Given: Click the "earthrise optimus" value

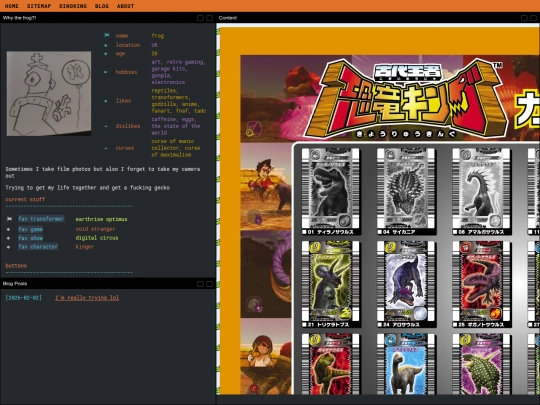Looking at the screenshot, I should point(101,219).
